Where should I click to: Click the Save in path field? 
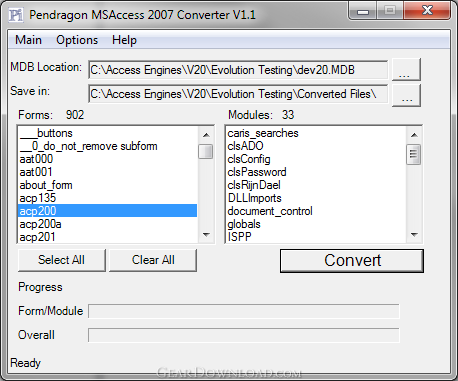tap(238, 94)
